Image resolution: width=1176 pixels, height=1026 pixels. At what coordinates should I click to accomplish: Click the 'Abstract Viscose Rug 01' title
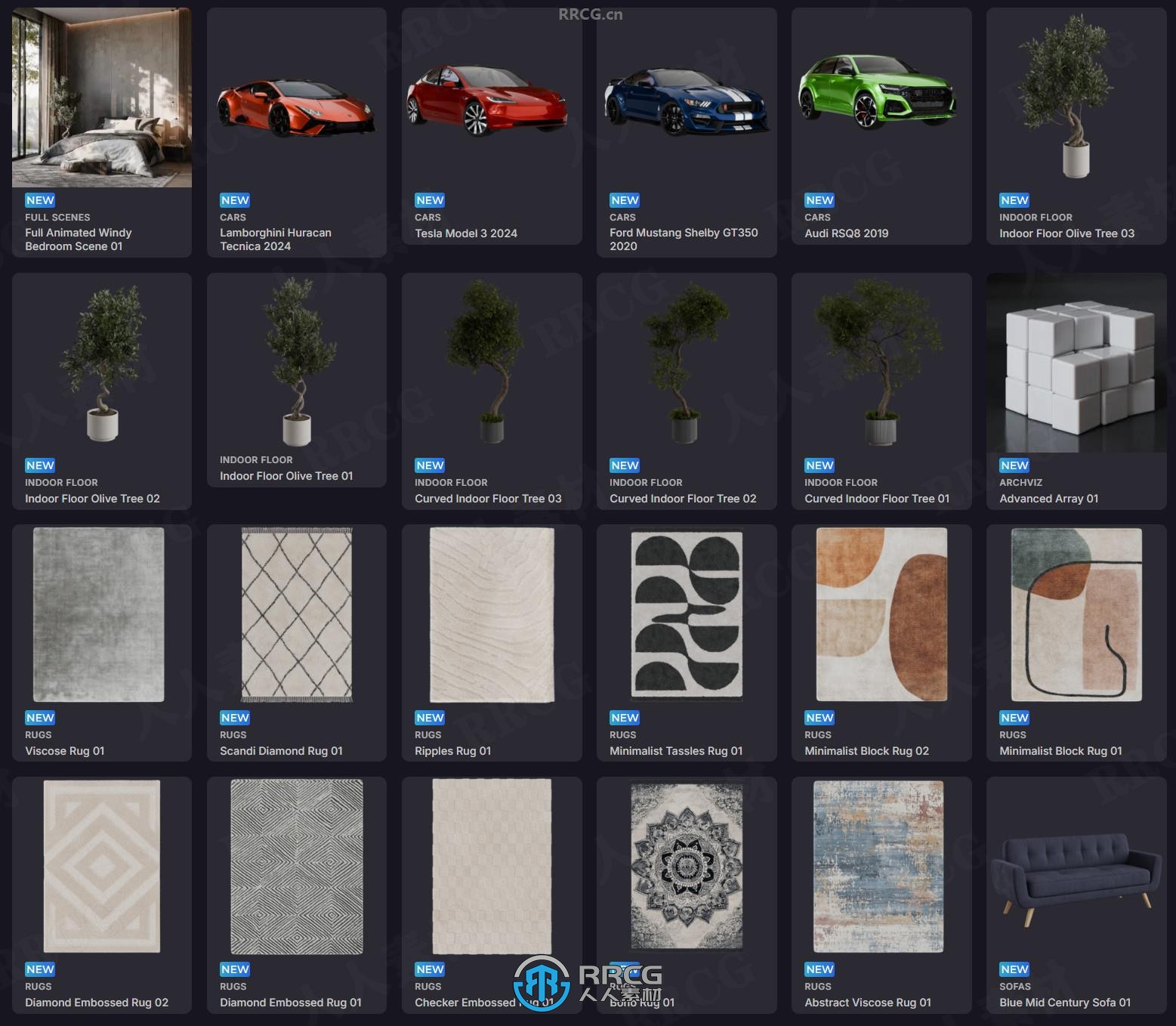[868, 1003]
